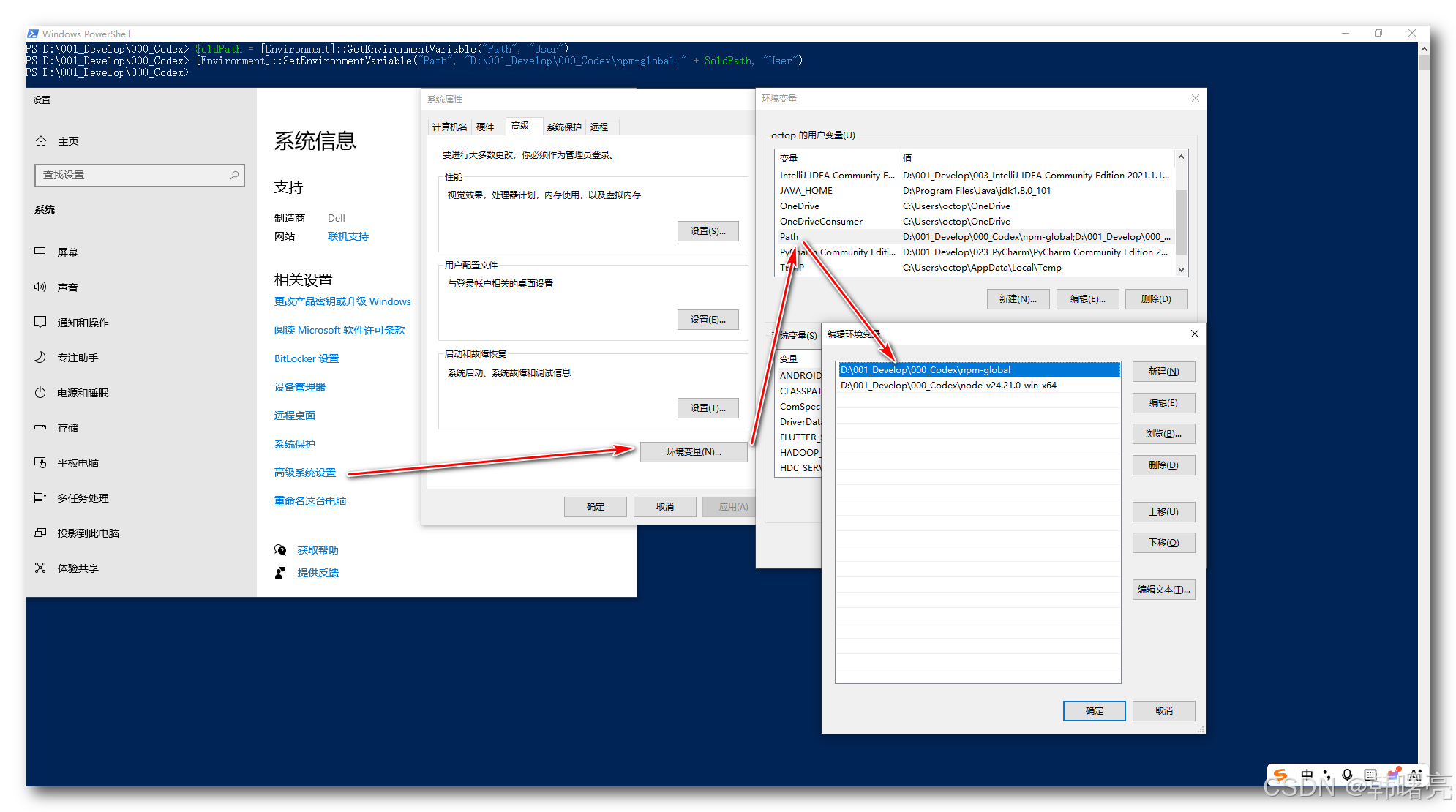Viewport: 1456px width, 812px height.
Task: Click 编辑(E)... under user variables list
Action: [x=1087, y=299]
